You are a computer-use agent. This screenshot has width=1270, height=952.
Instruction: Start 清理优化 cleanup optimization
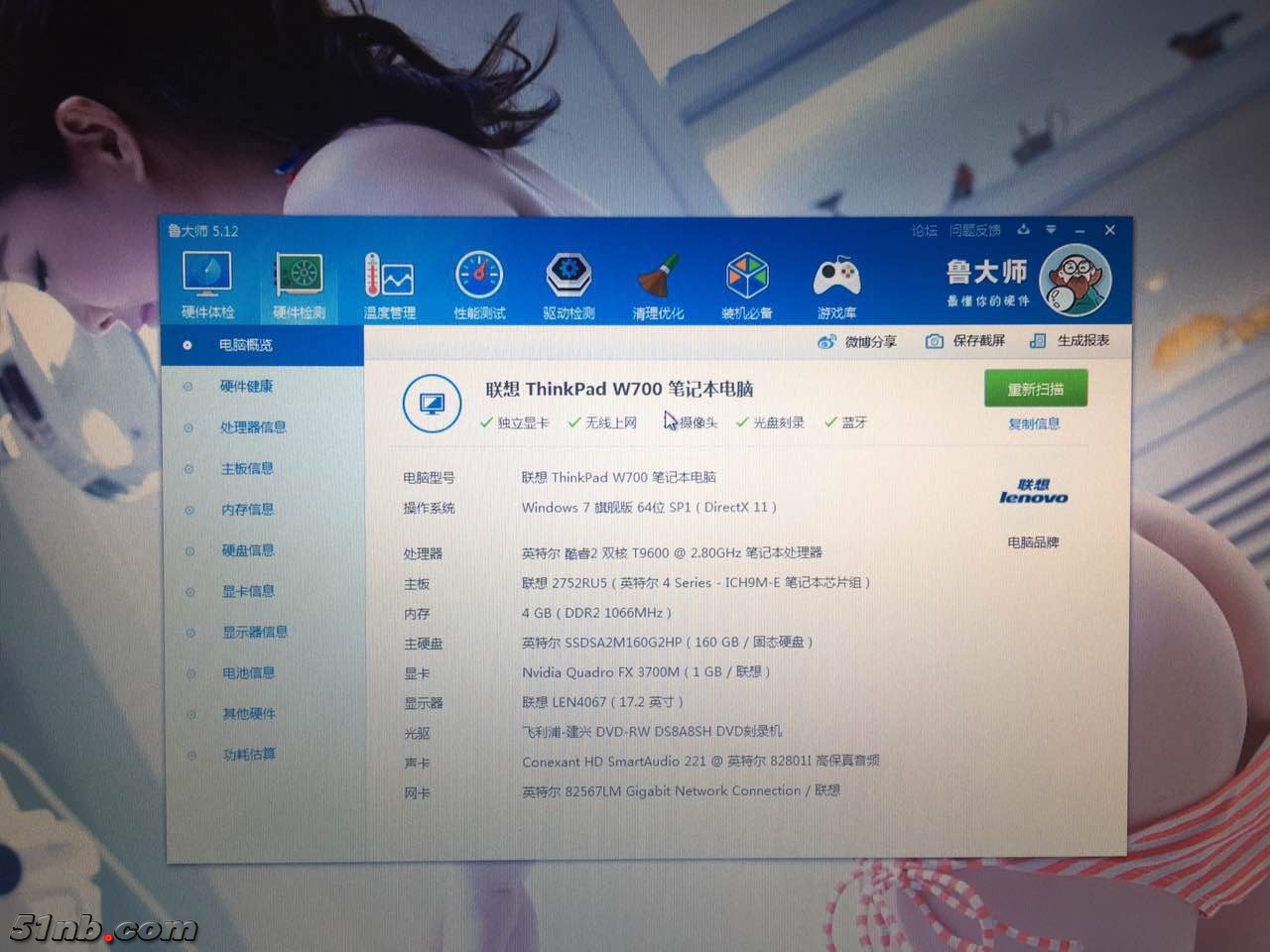point(658,283)
